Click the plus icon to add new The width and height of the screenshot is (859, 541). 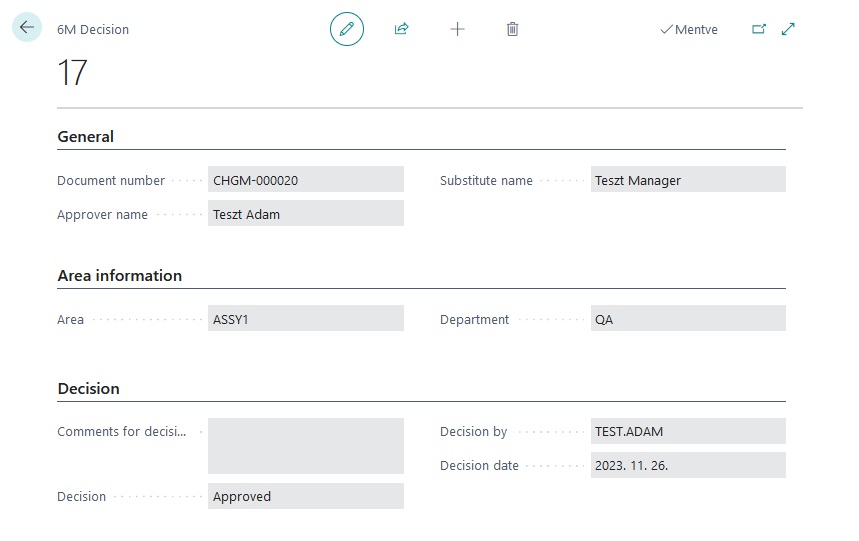457,30
